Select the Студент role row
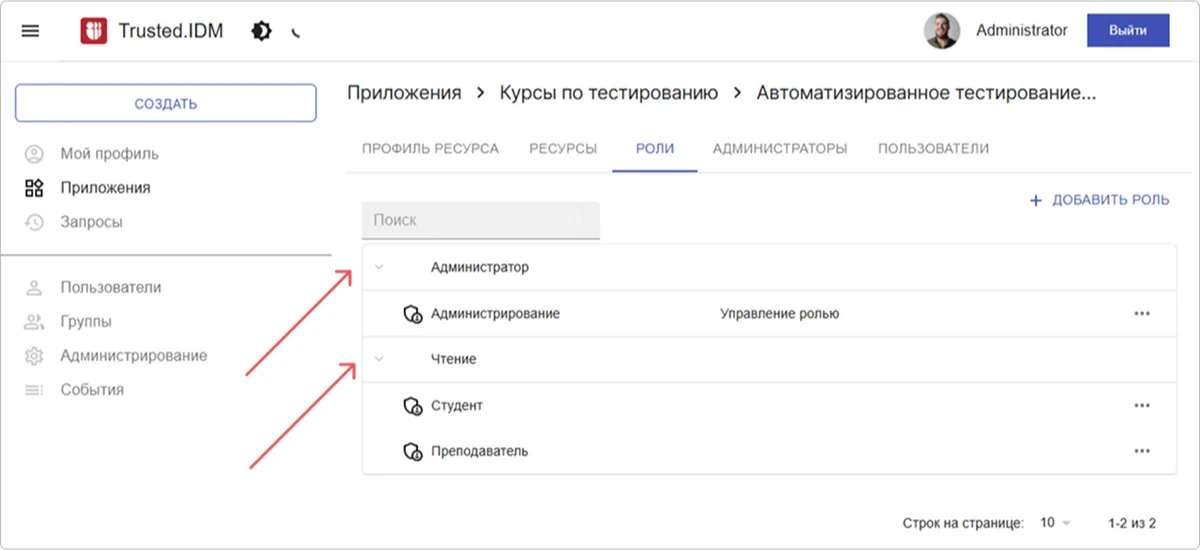Viewport: 1200px width, 550px height. 769,406
